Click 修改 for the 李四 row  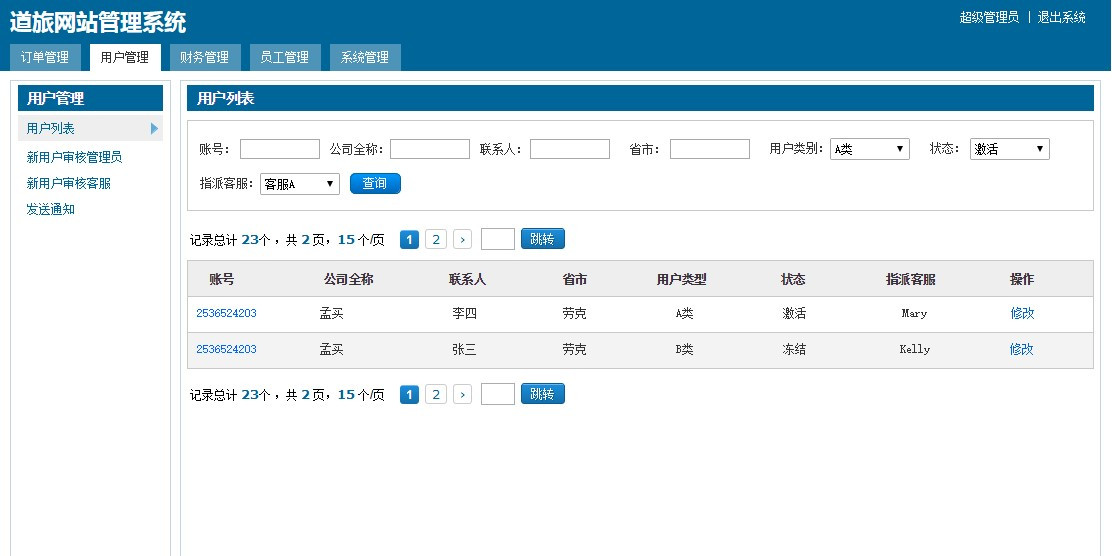point(1022,313)
